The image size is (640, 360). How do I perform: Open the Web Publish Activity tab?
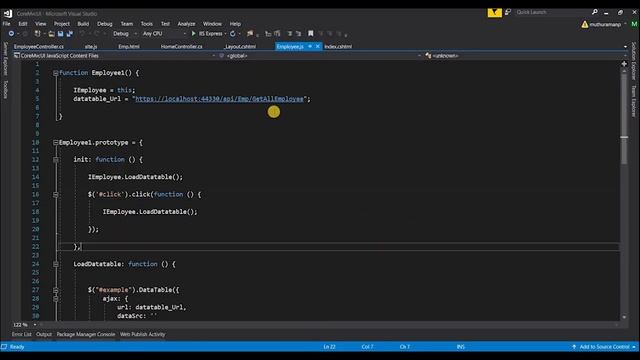[142, 334]
